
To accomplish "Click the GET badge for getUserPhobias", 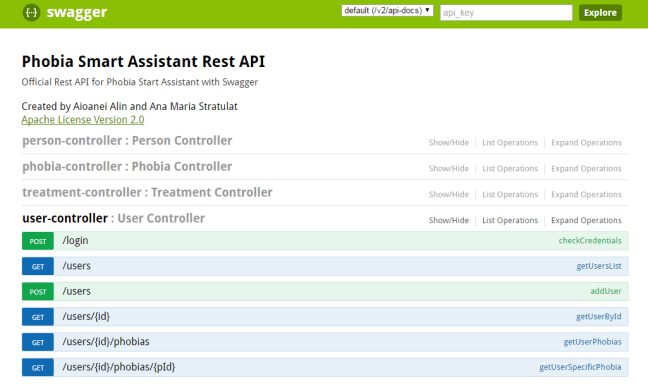I will click(38, 342).
